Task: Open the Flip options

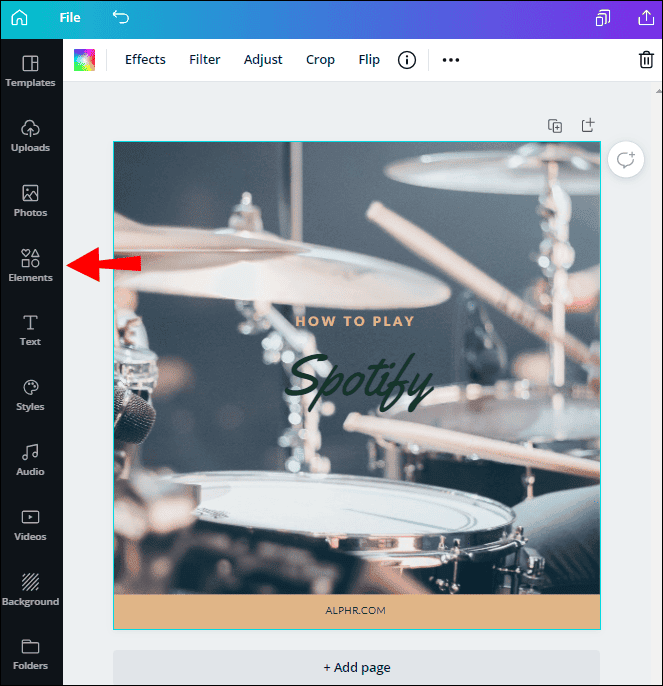Action: pyautogui.click(x=369, y=60)
